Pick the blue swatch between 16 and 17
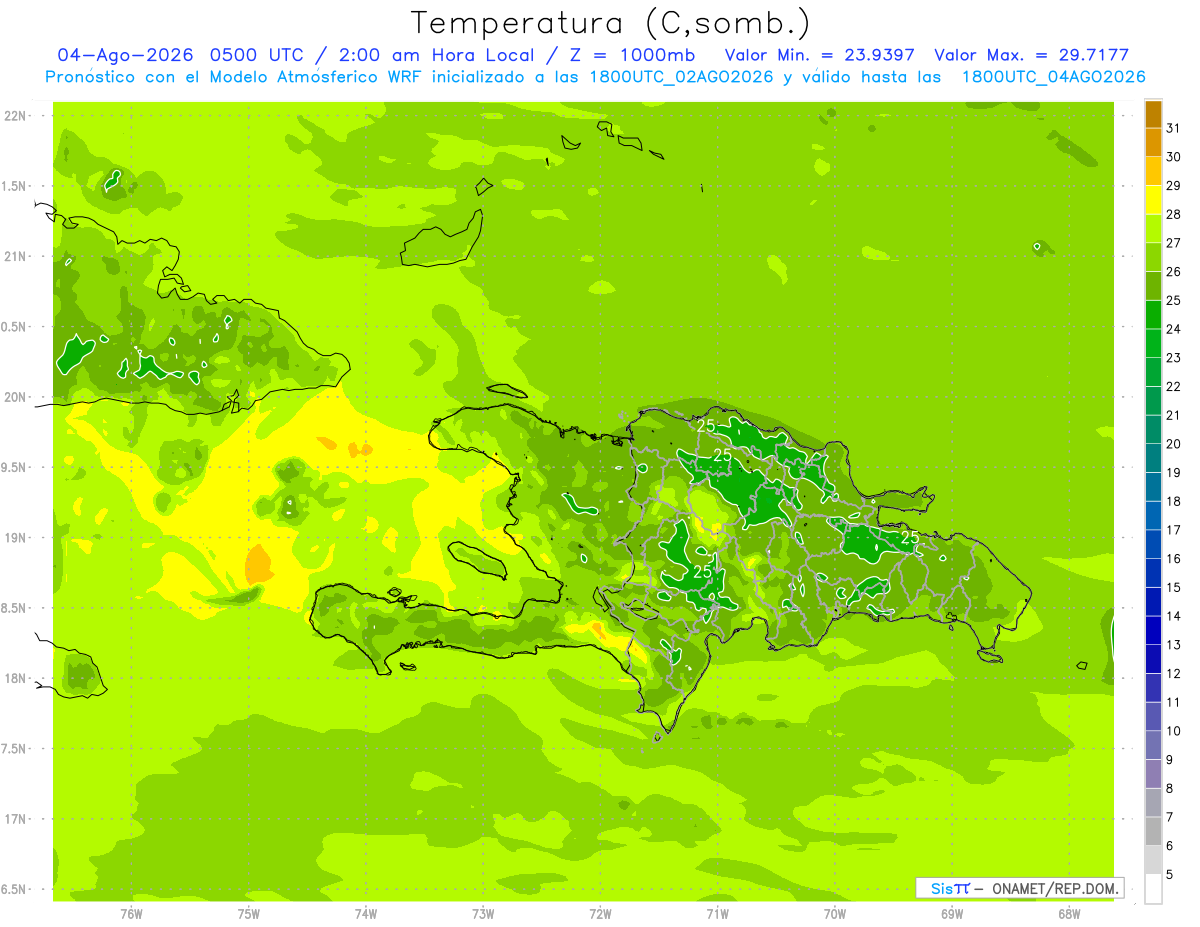The width and height of the screenshot is (1200, 927). (1153, 544)
